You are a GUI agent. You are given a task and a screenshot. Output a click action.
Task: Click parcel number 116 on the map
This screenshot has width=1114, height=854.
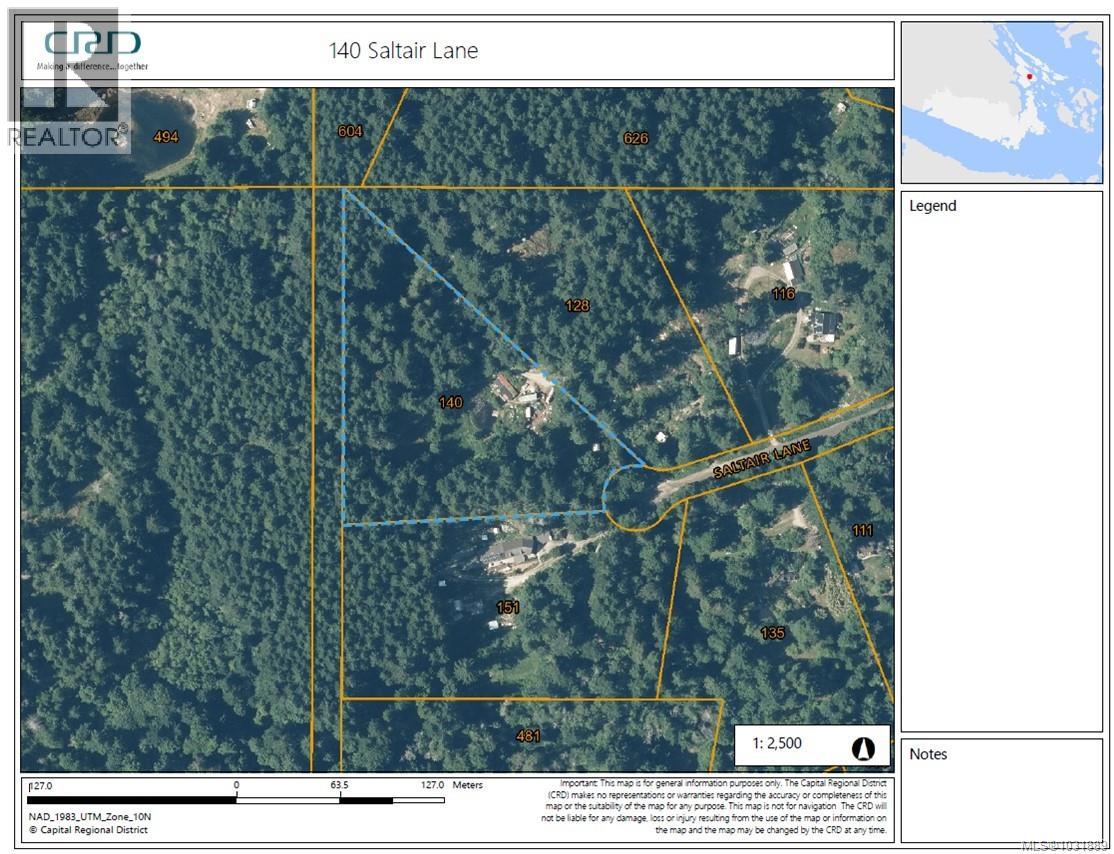[x=783, y=293]
